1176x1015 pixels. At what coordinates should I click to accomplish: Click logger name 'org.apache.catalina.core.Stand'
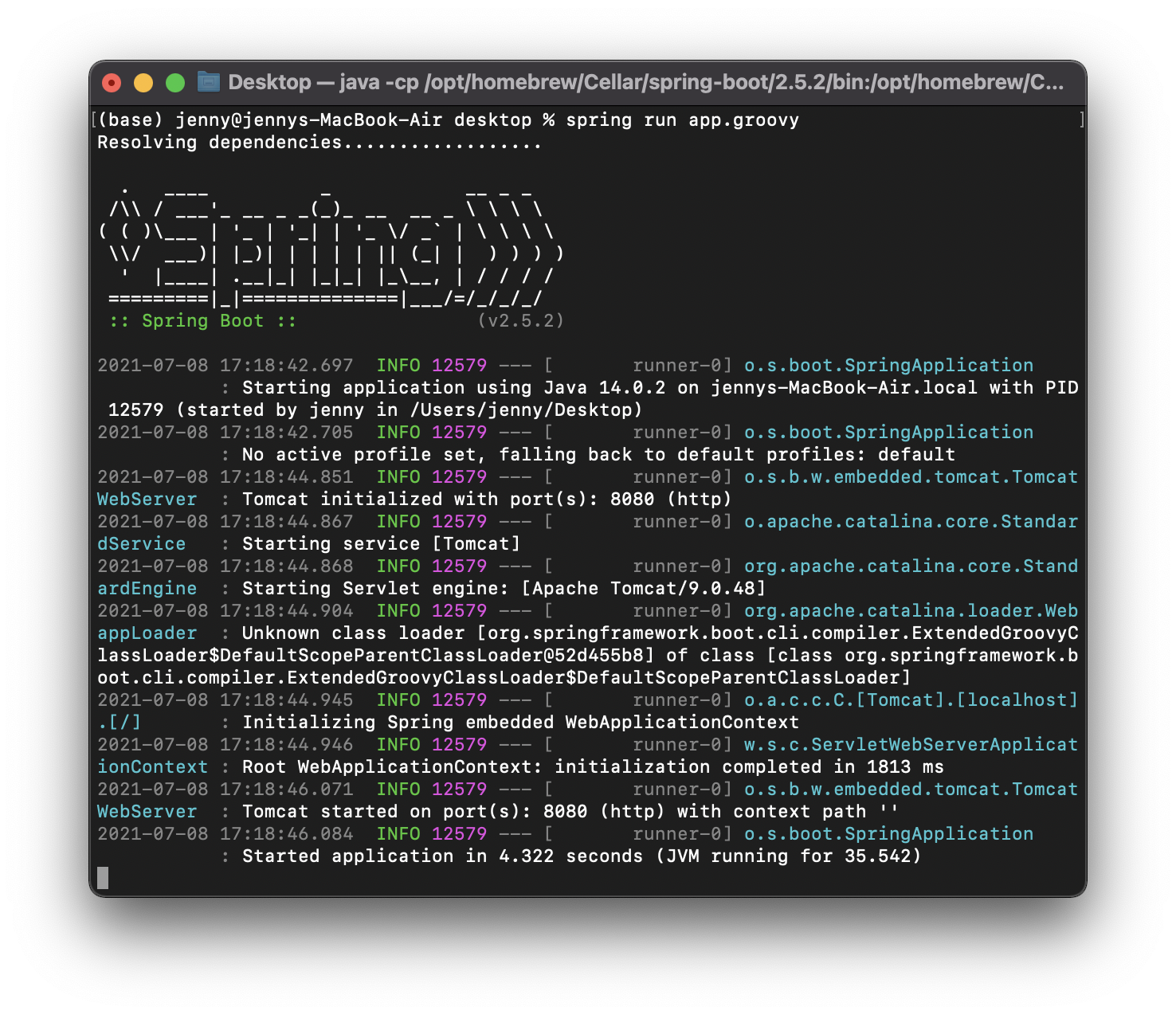[911, 566]
